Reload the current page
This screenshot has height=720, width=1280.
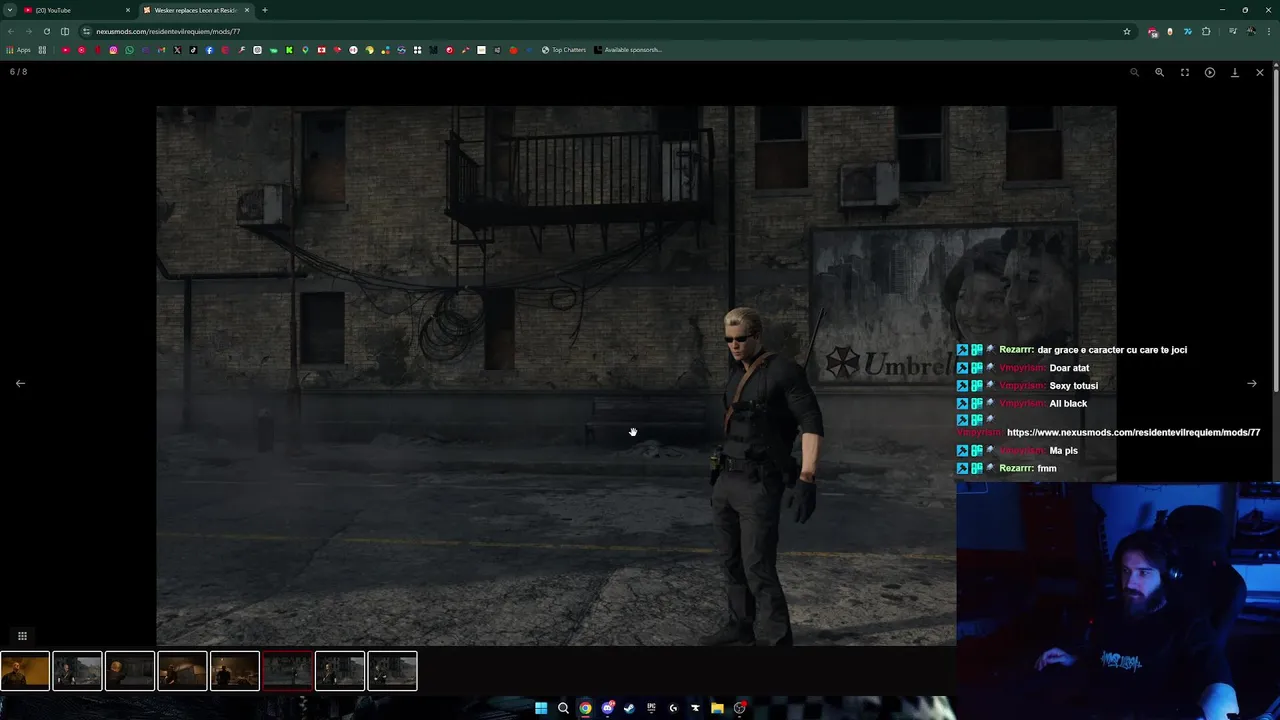(46, 31)
